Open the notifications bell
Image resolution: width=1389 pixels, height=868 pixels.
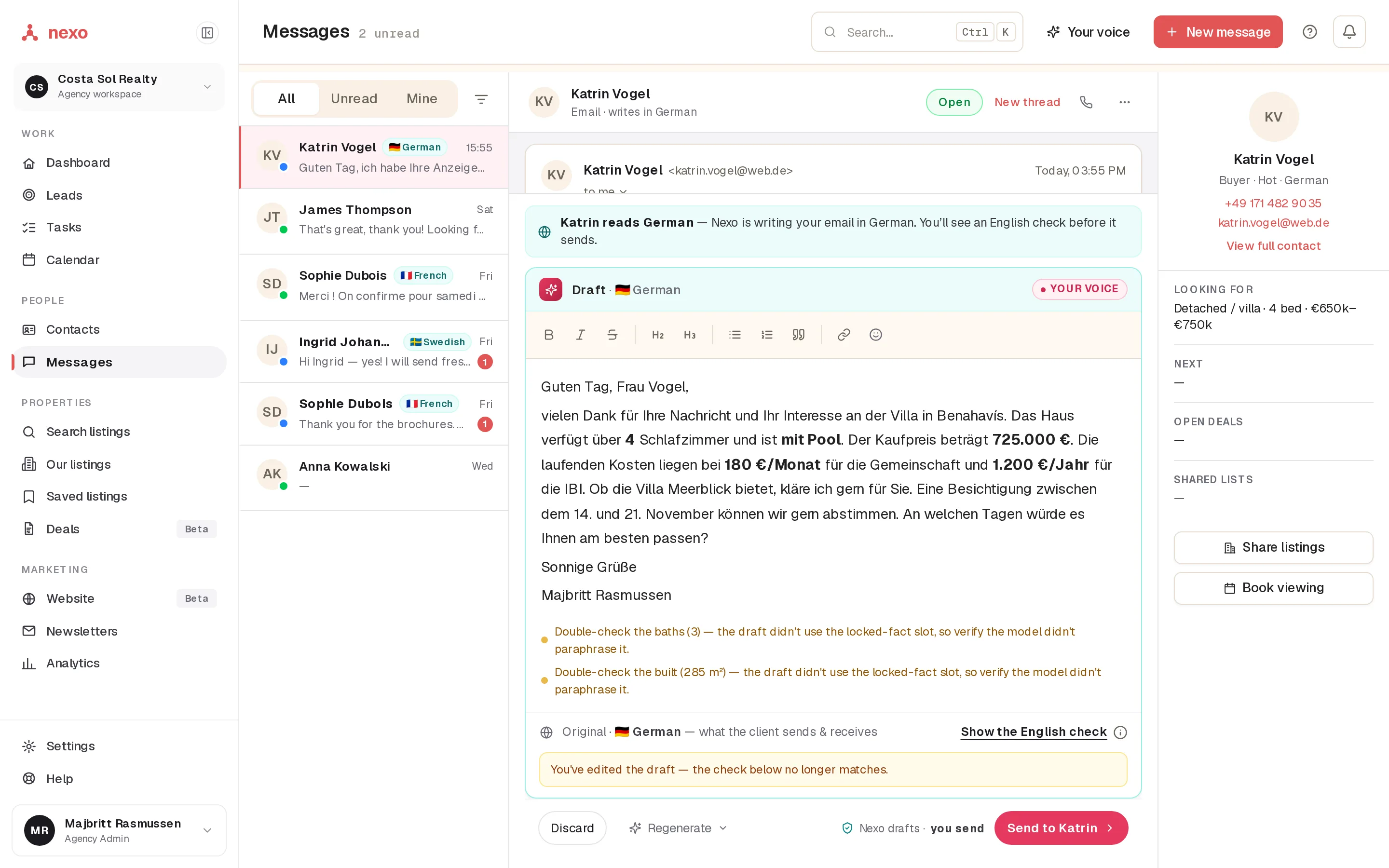(1349, 32)
